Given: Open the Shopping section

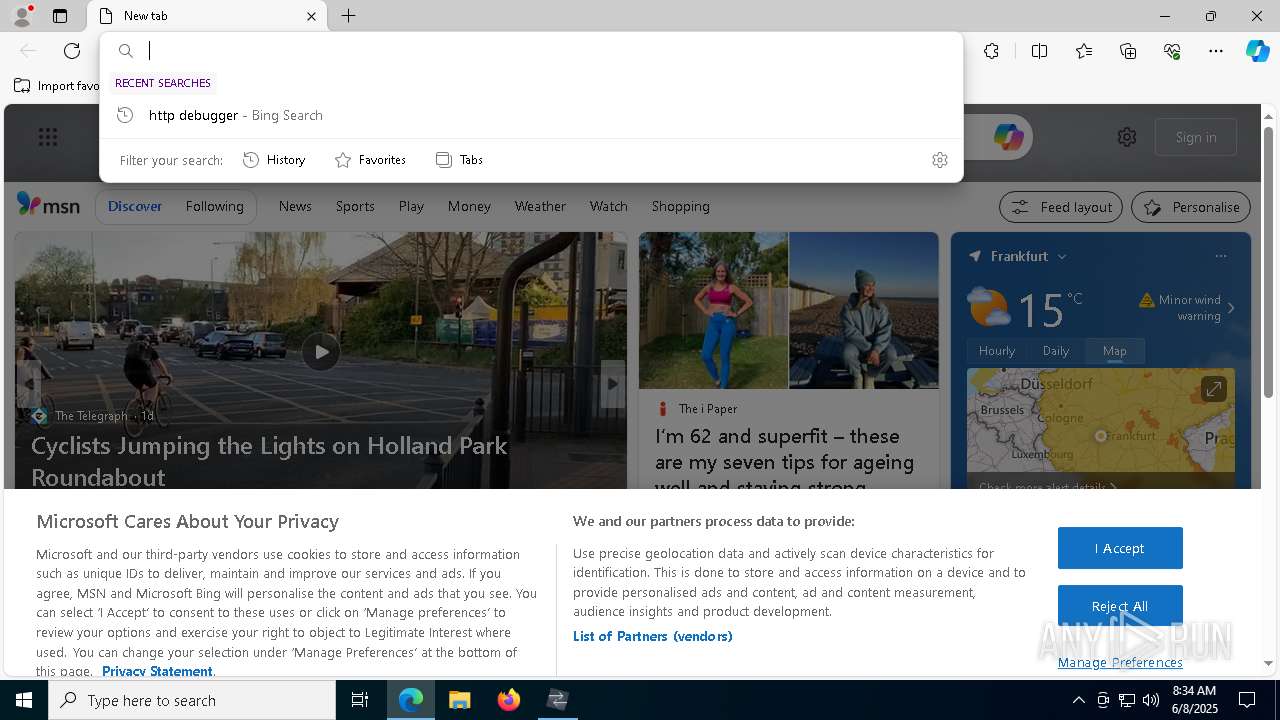Looking at the screenshot, I should click(680, 206).
